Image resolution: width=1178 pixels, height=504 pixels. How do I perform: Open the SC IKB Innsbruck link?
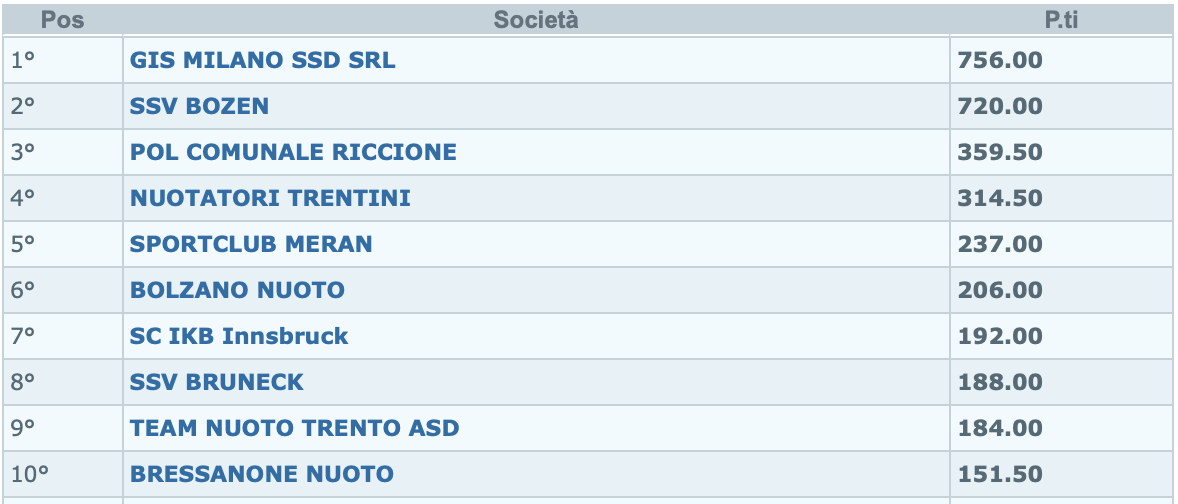239,336
